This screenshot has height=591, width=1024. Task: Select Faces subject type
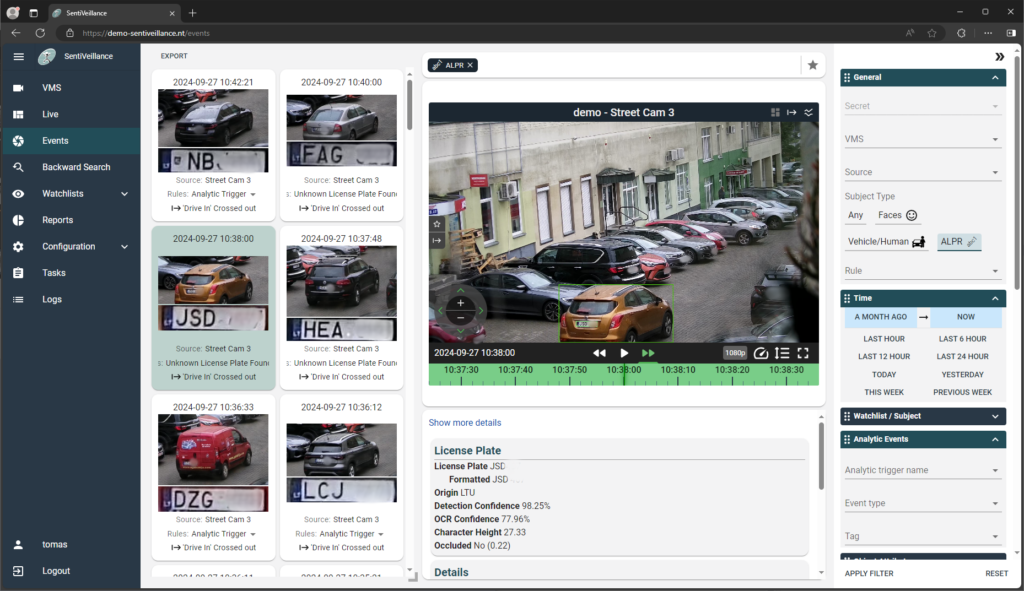click(897, 215)
